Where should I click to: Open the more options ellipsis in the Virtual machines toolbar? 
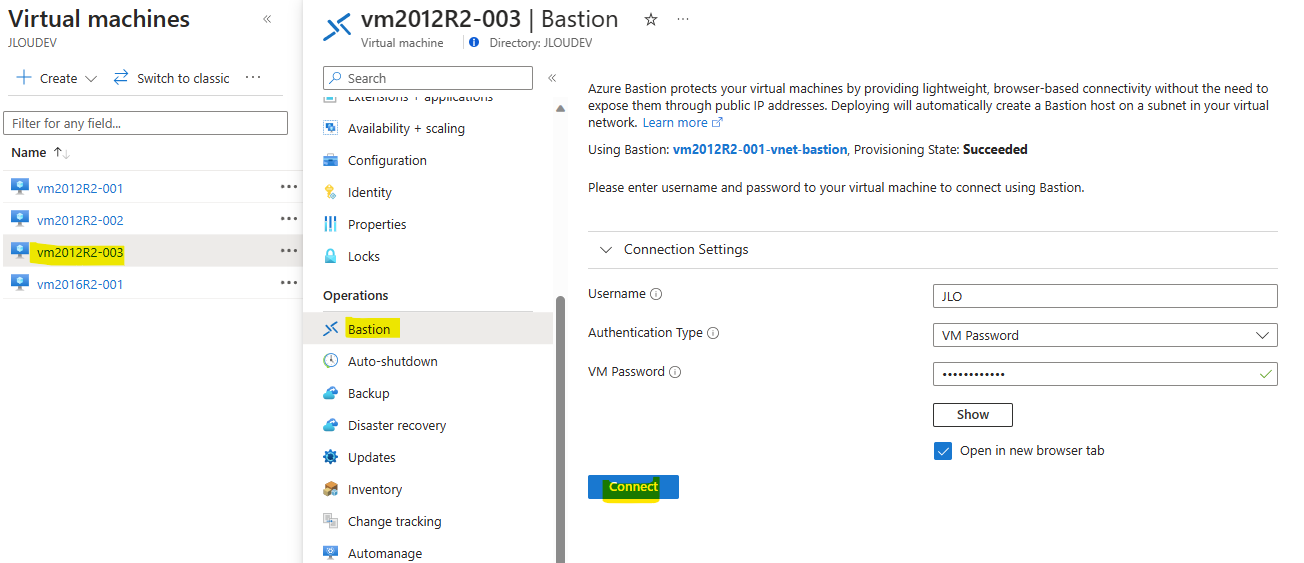tap(253, 78)
